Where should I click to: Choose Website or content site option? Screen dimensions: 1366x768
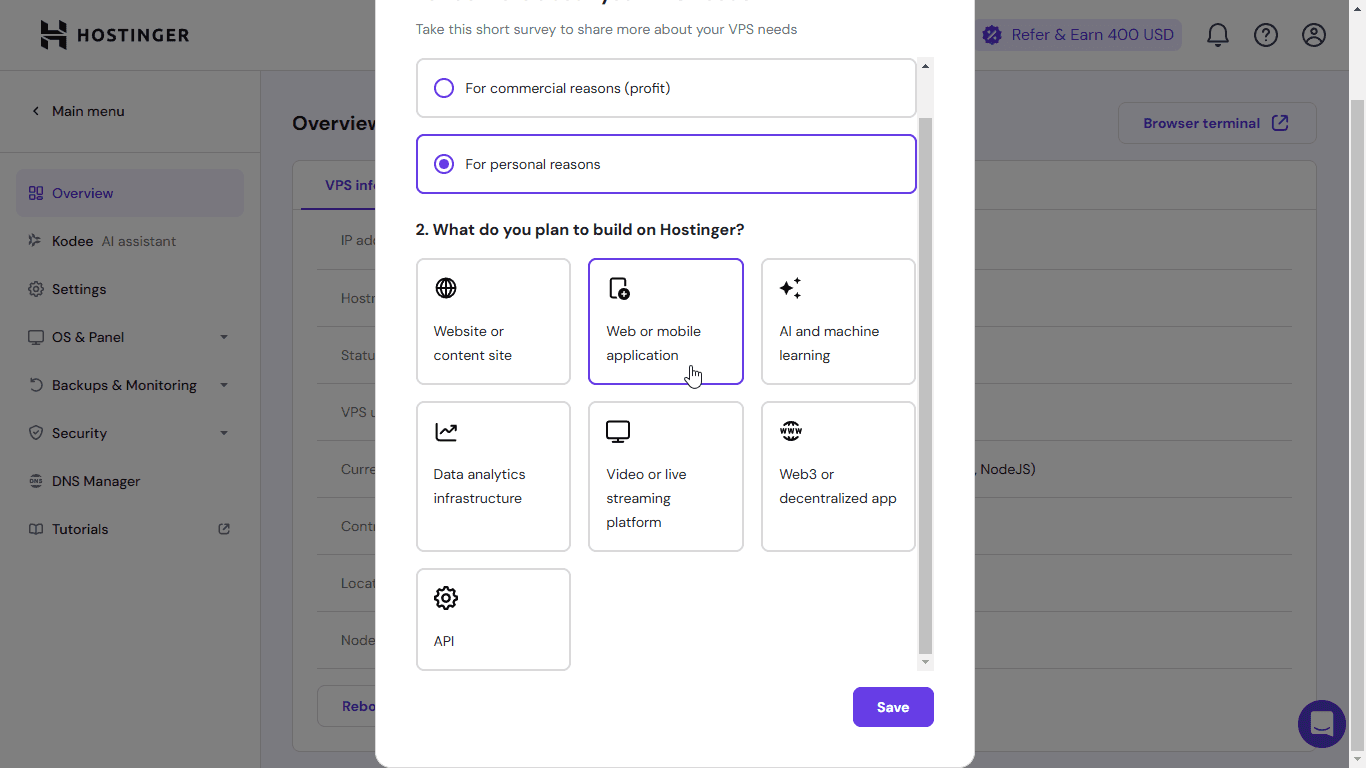click(493, 321)
